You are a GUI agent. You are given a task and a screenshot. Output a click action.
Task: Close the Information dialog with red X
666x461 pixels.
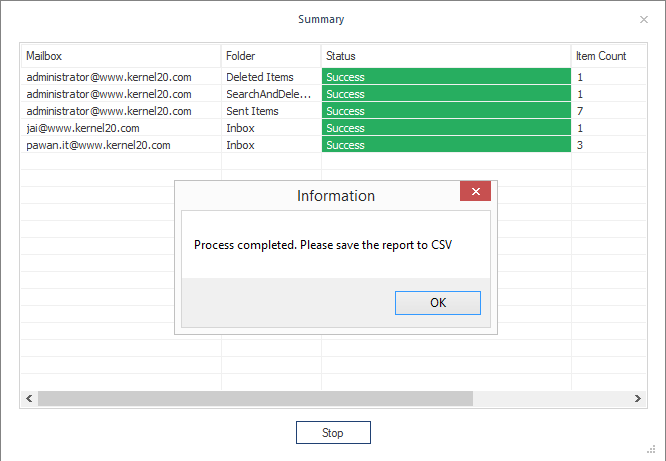[x=475, y=191]
